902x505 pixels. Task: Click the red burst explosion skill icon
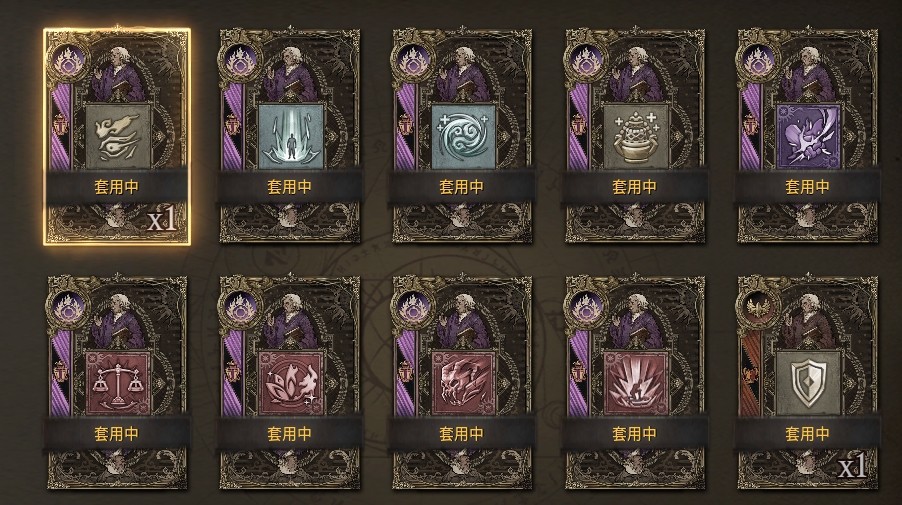coord(636,384)
